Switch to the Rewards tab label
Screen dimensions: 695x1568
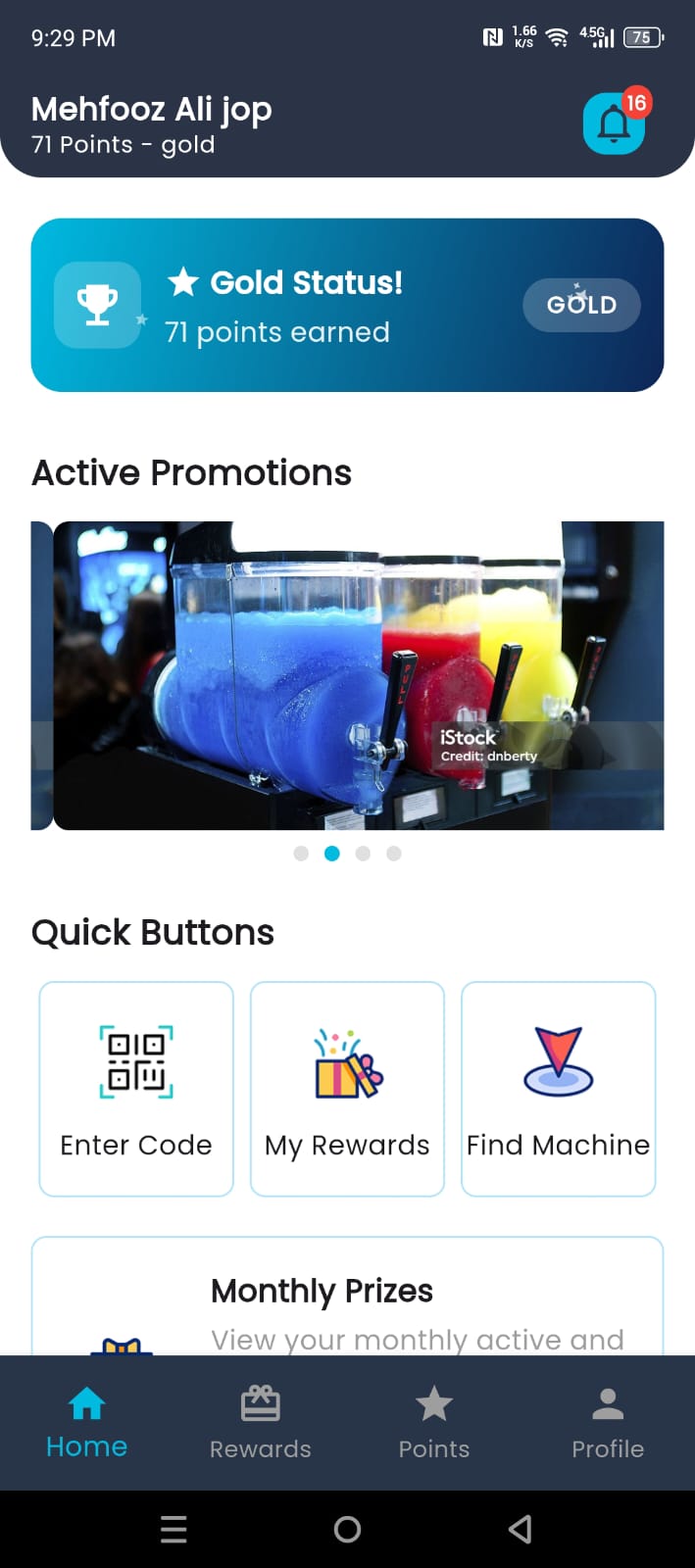261,1449
